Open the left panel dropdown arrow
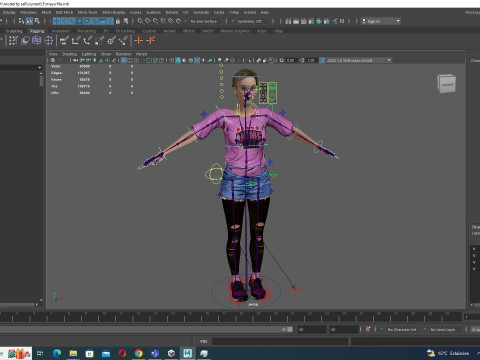 [40, 68]
